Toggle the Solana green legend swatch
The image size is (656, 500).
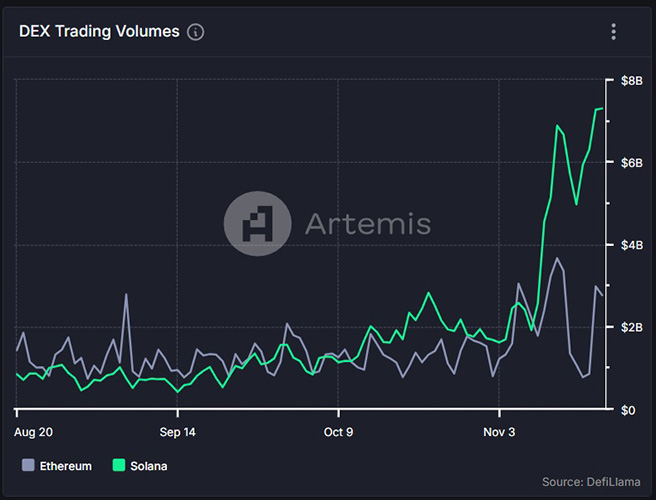click(x=118, y=466)
